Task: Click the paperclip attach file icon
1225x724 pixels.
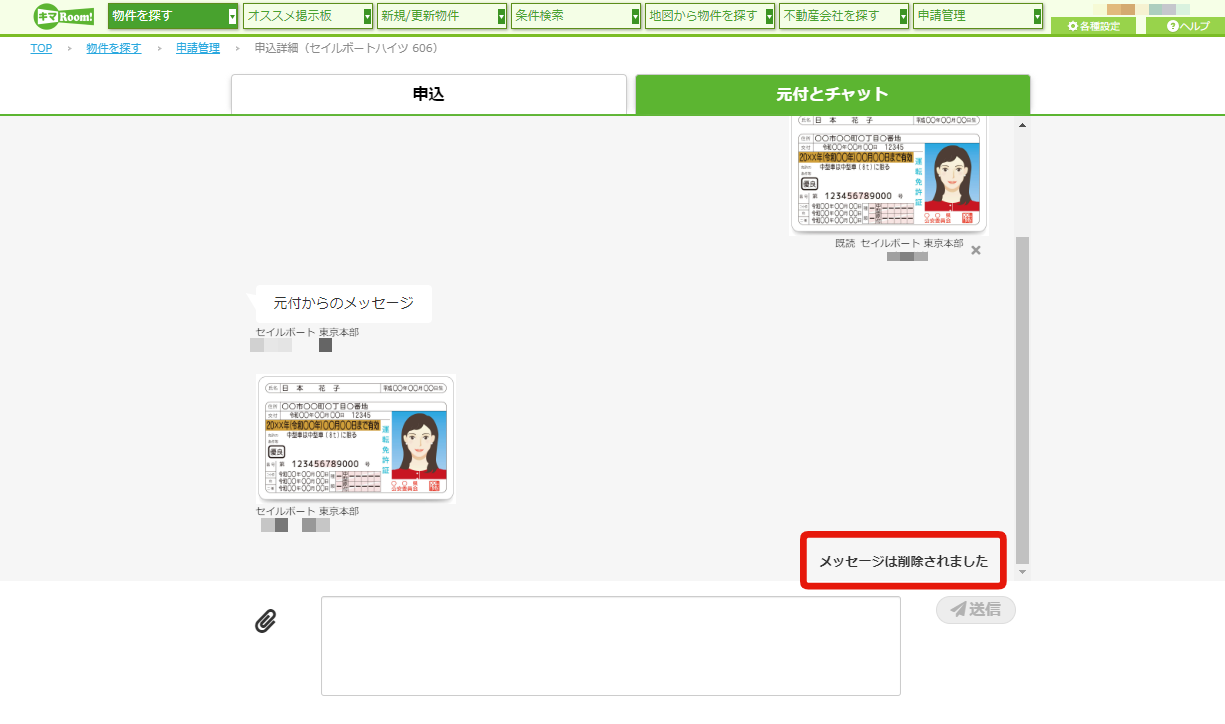Action: point(265,621)
